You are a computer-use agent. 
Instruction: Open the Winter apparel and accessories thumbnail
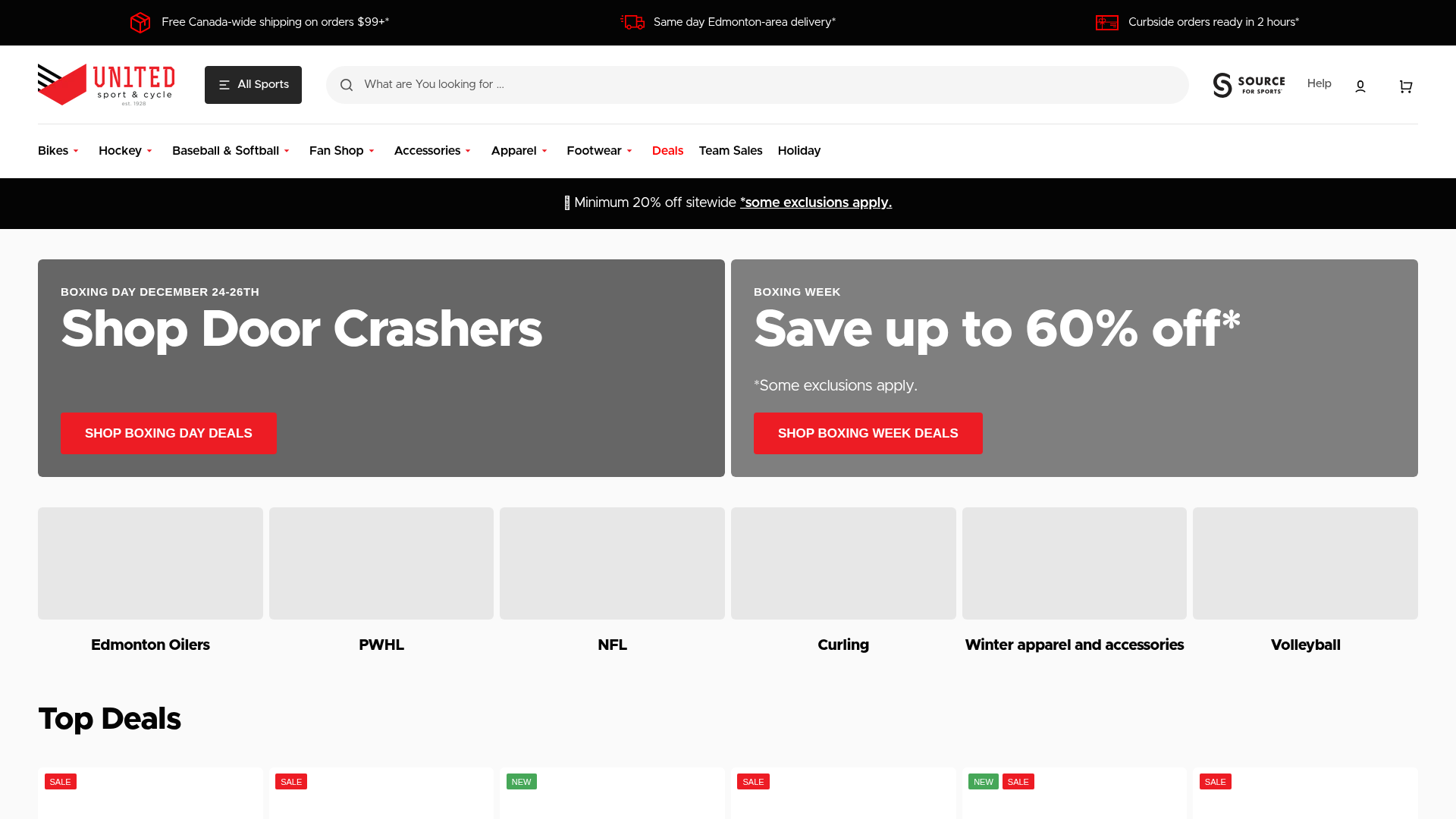[1075, 563]
